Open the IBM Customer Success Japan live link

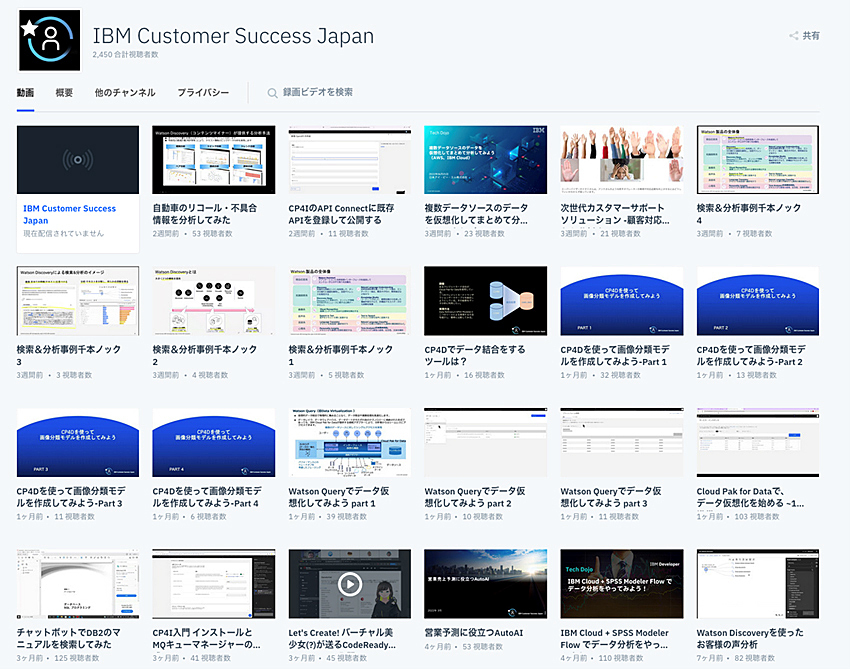70,214
